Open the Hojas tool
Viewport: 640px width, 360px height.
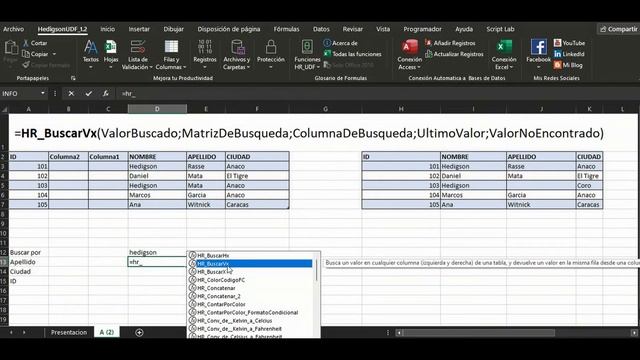111,55
